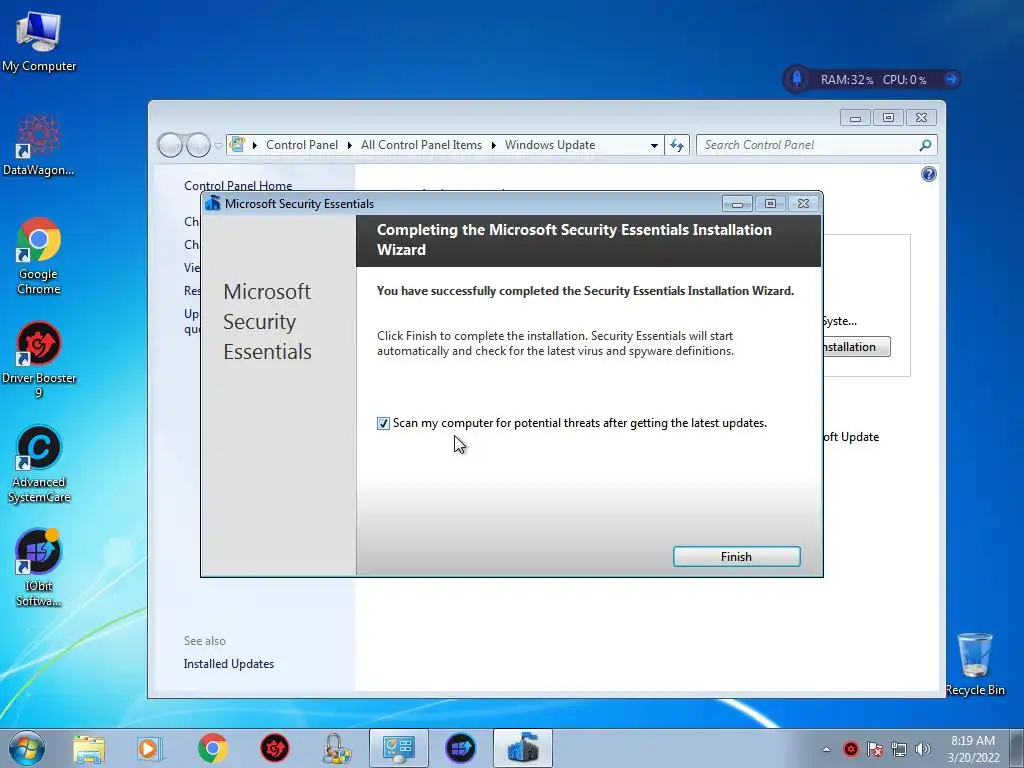Open Control Panel Home link
The height and width of the screenshot is (768, 1024).
(238, 185)
